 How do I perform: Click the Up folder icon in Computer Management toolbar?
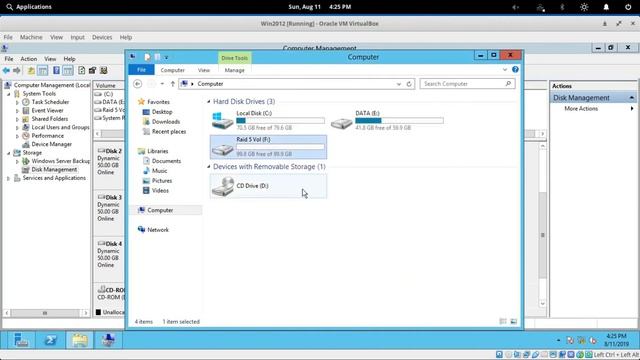coord(31,71)
